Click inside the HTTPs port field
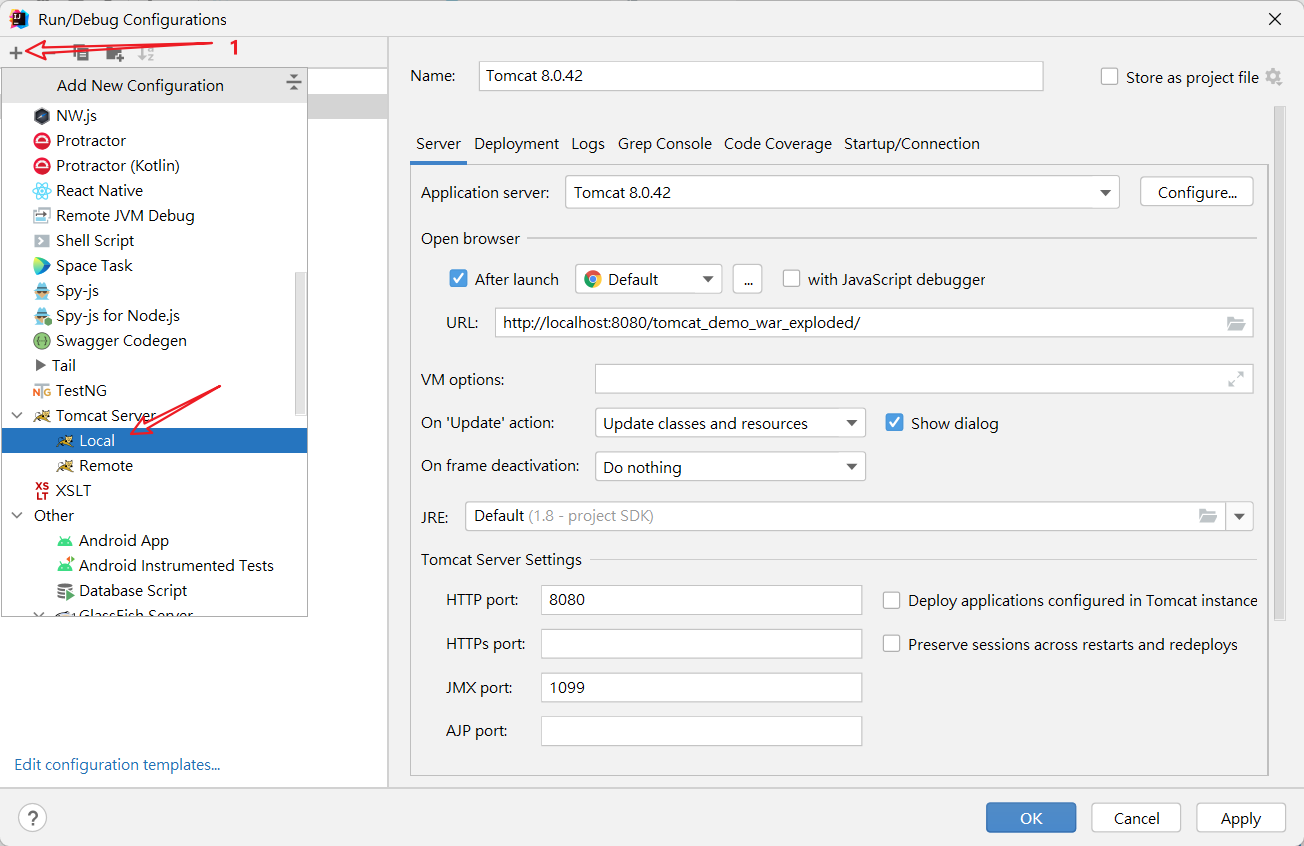The height and width of the screenshot is (846, 1304). pyautogui.click(x=700, y=644)
